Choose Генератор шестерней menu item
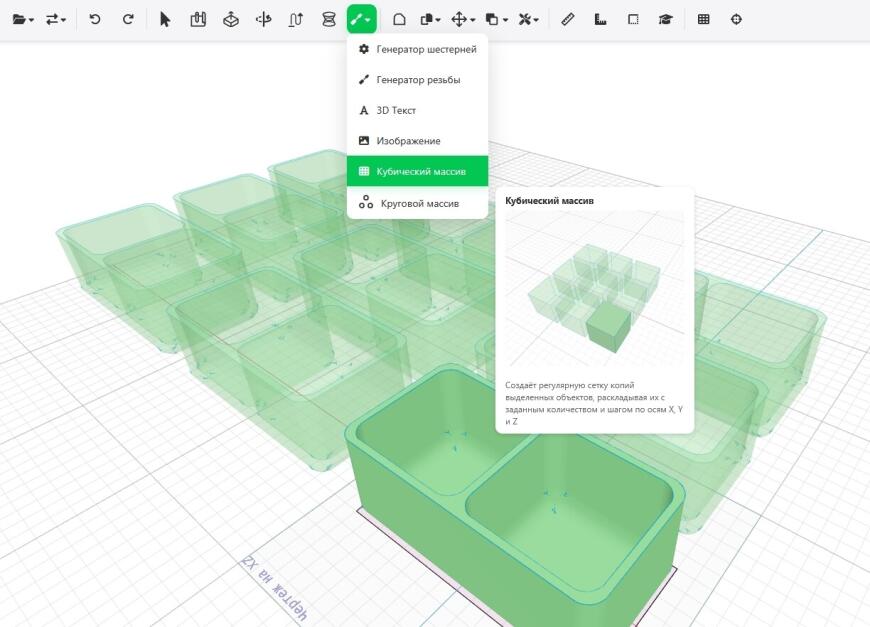The width and height of the screenshot is (870, 627). click(417, 49)
